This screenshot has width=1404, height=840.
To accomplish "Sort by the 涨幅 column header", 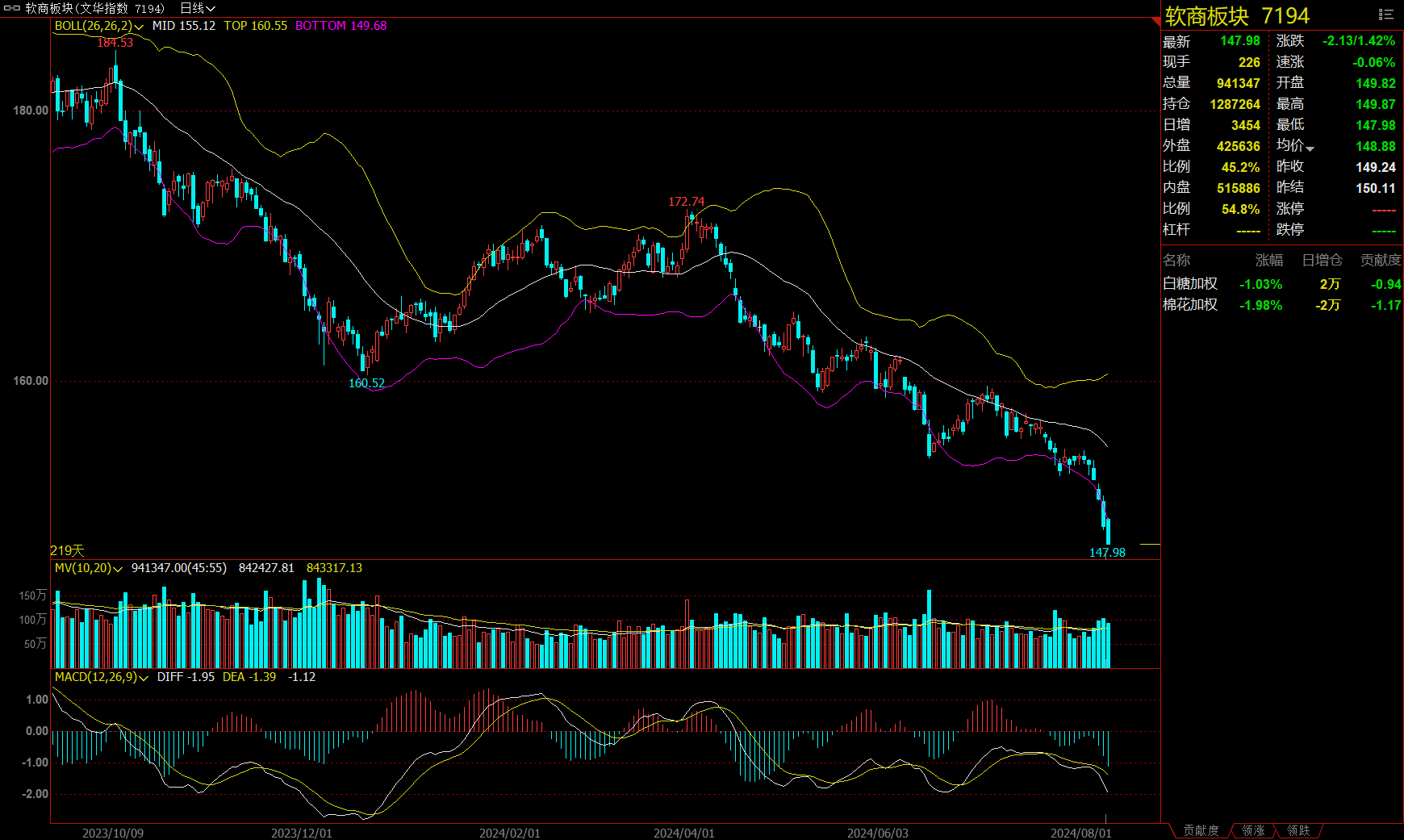I will (1269, 260).
